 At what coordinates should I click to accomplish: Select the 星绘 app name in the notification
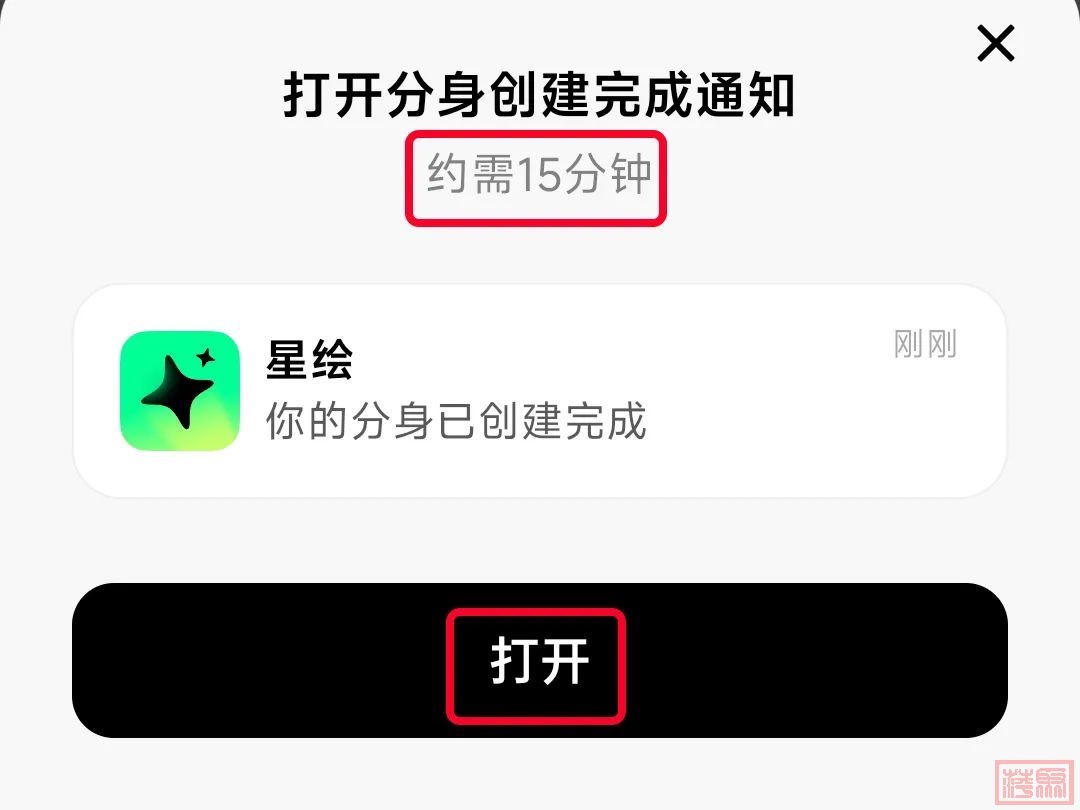pos(309,360)
